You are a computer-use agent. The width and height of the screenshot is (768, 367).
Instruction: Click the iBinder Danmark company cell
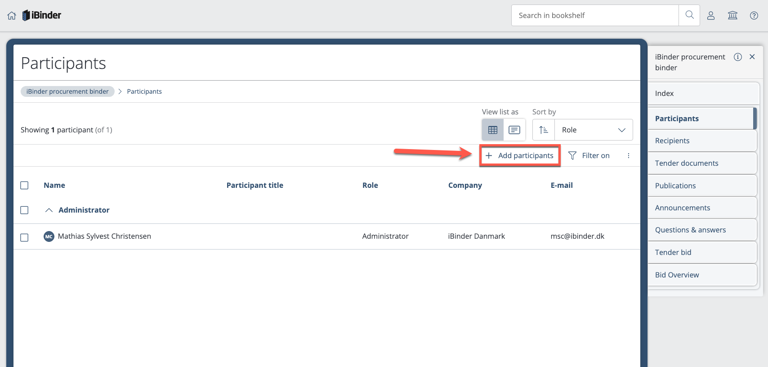coord(477,236)
